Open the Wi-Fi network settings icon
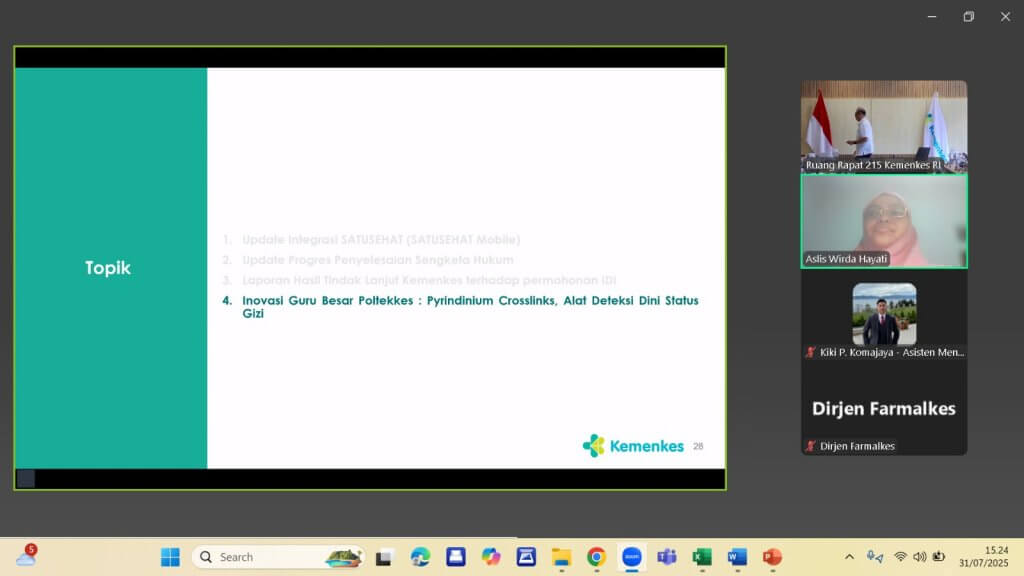 click(x=900, y=557)
